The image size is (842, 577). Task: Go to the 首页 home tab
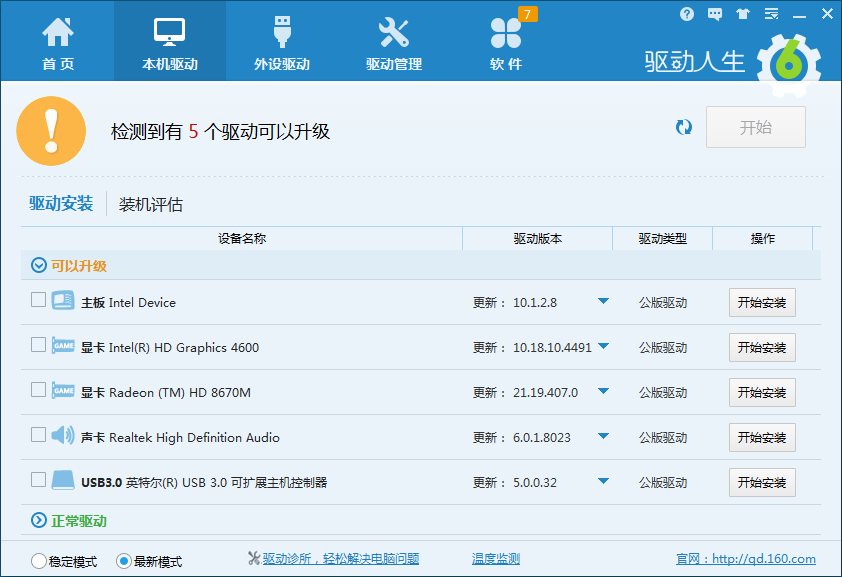point(58,43)
